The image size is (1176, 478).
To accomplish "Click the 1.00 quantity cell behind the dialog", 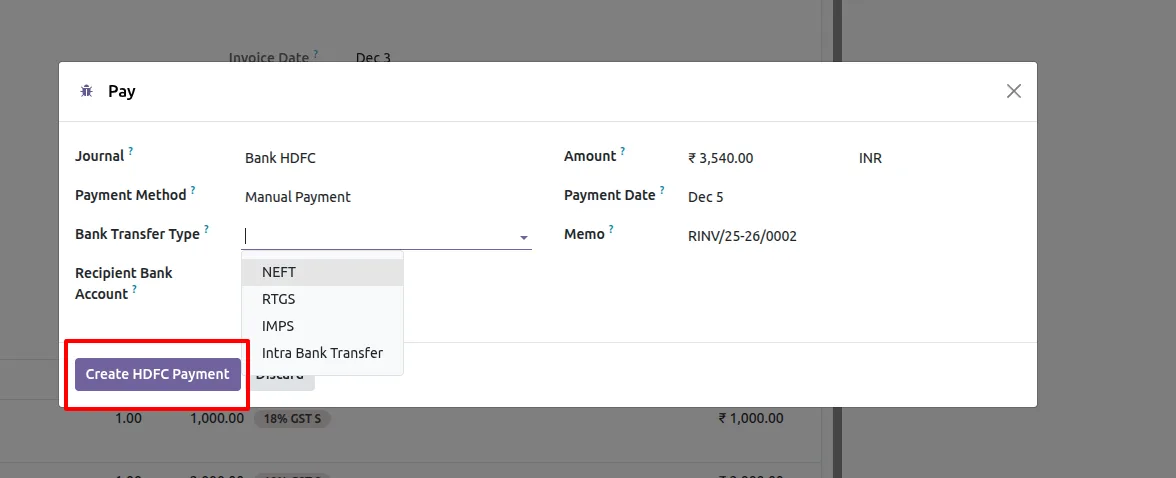I will (x=128, y=418).
